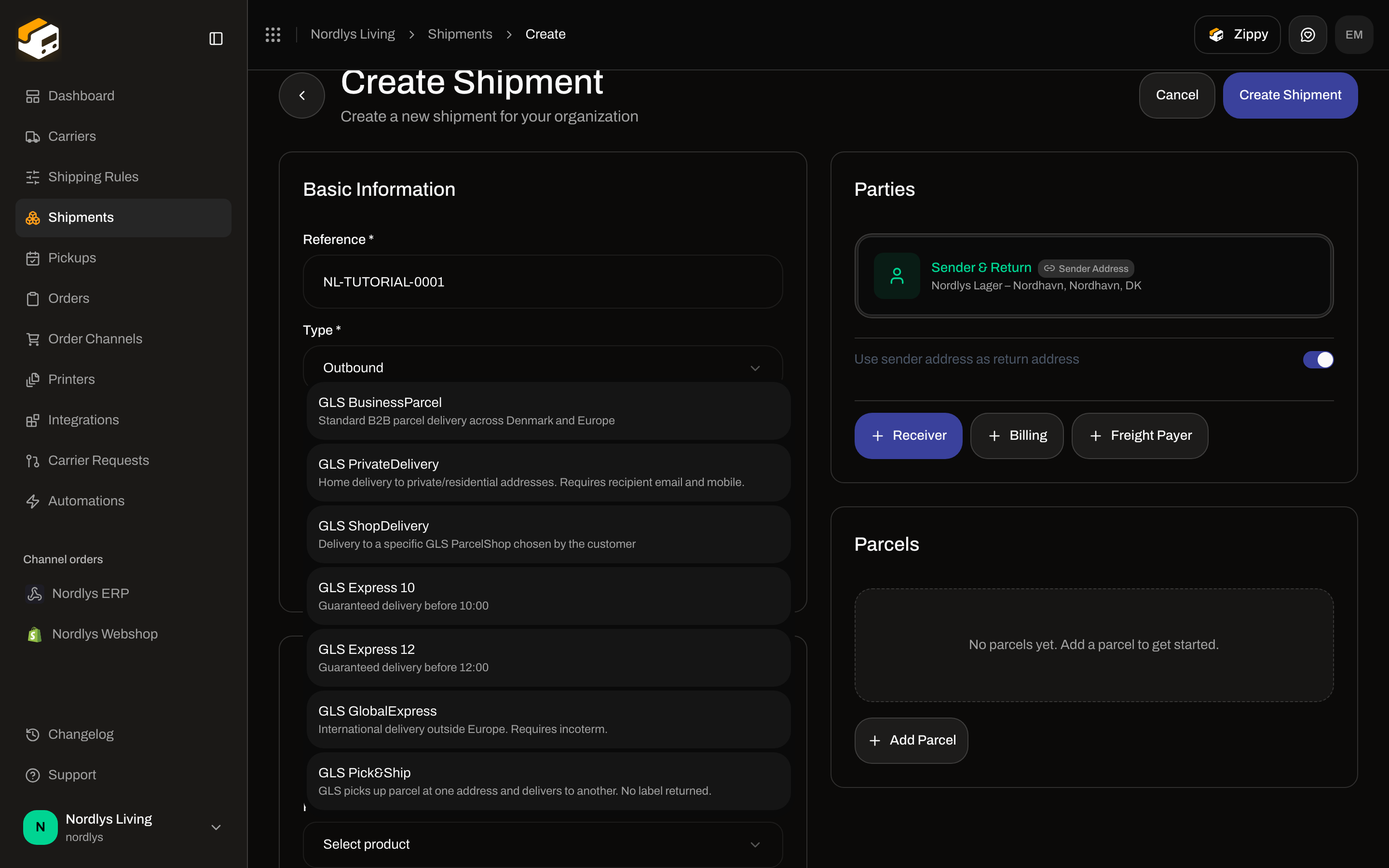The height and width of the screenshot is (868, 1389).
Task: Click the Support help icon
Action: [33, 775]
